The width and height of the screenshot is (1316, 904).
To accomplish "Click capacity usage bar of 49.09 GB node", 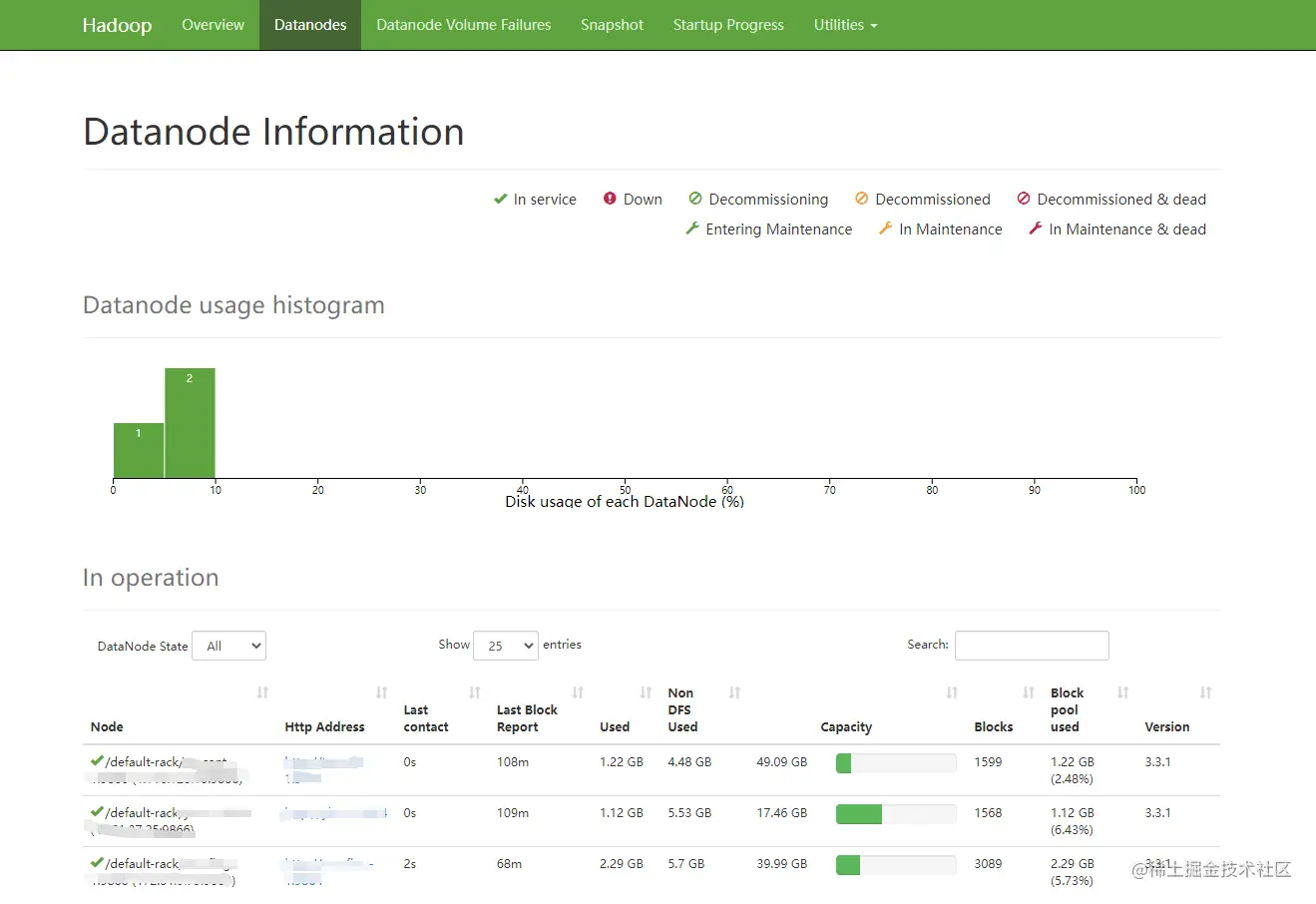I will [896, 763].
